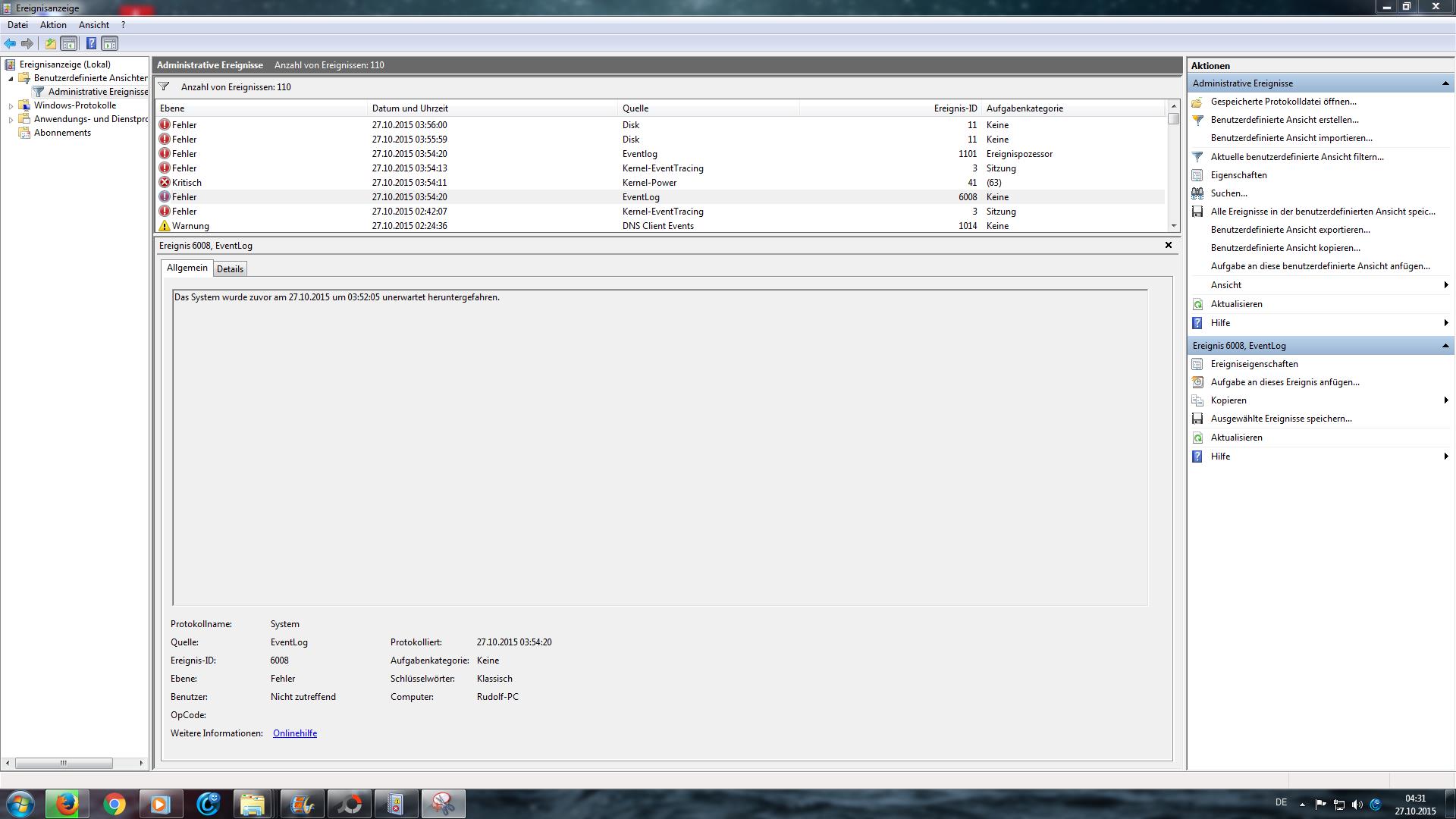The width and height of the screenshot is (1456, 819).
Task: Collapse the Administrative Ereignisse actions section
Action: [x=1445, y=83]
